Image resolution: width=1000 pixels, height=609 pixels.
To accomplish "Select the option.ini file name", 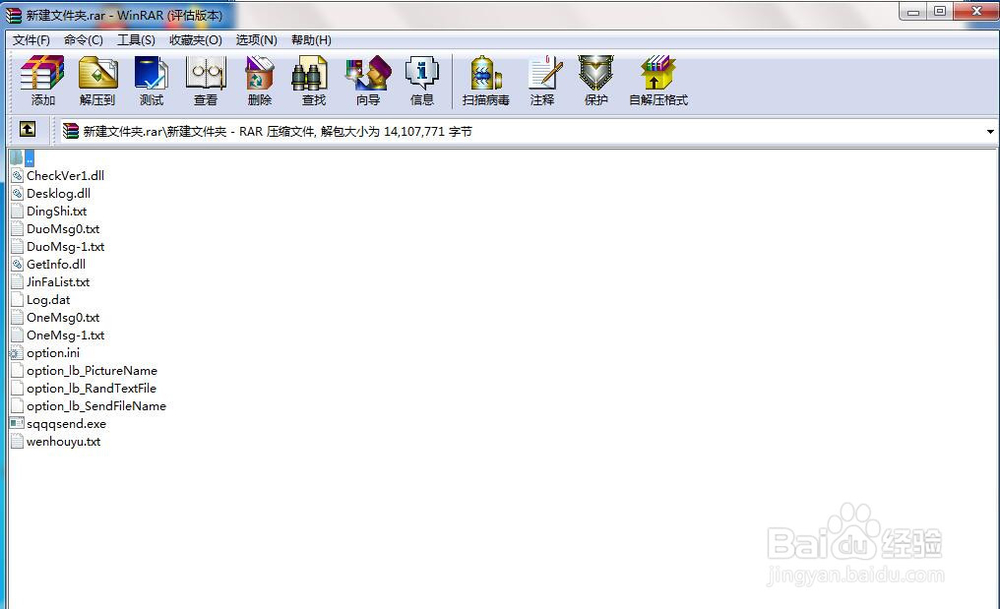I will pos(53,353).
